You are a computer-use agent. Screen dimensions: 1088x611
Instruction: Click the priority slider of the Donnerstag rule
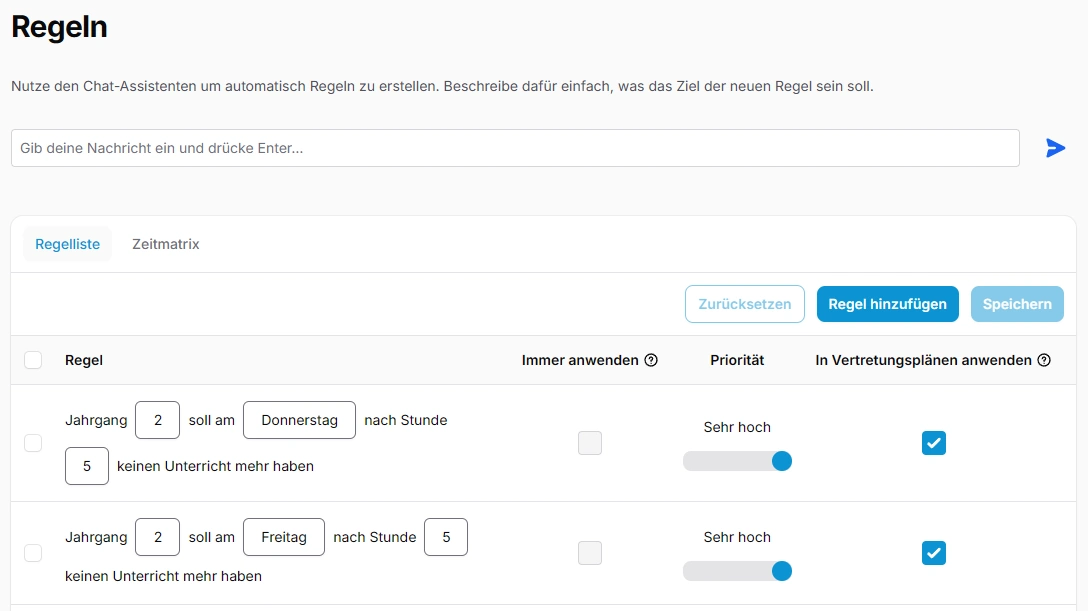(x=737, y=461)
